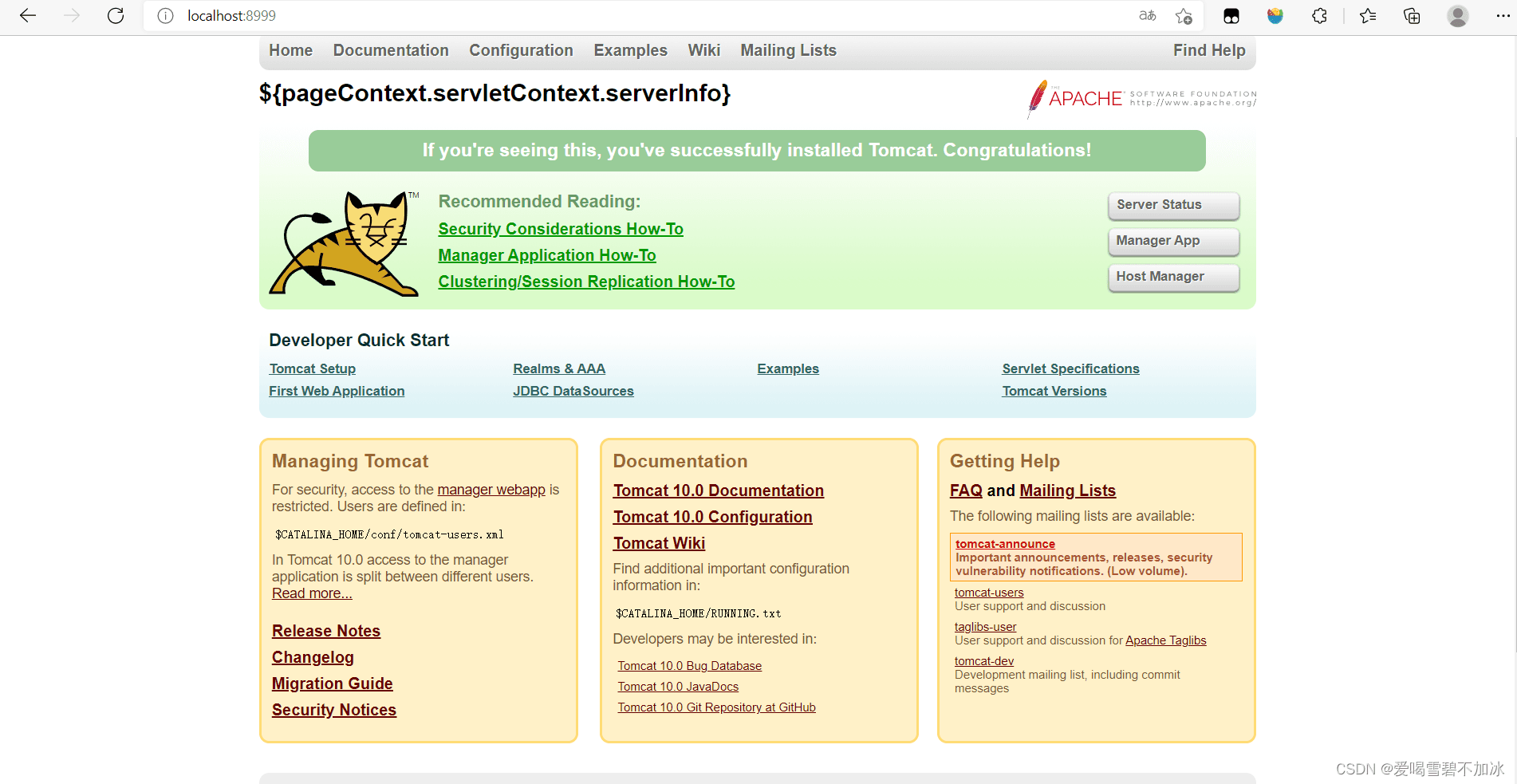Click the address bar URL field
1517x784 pixels.
(x=638, y=16)
